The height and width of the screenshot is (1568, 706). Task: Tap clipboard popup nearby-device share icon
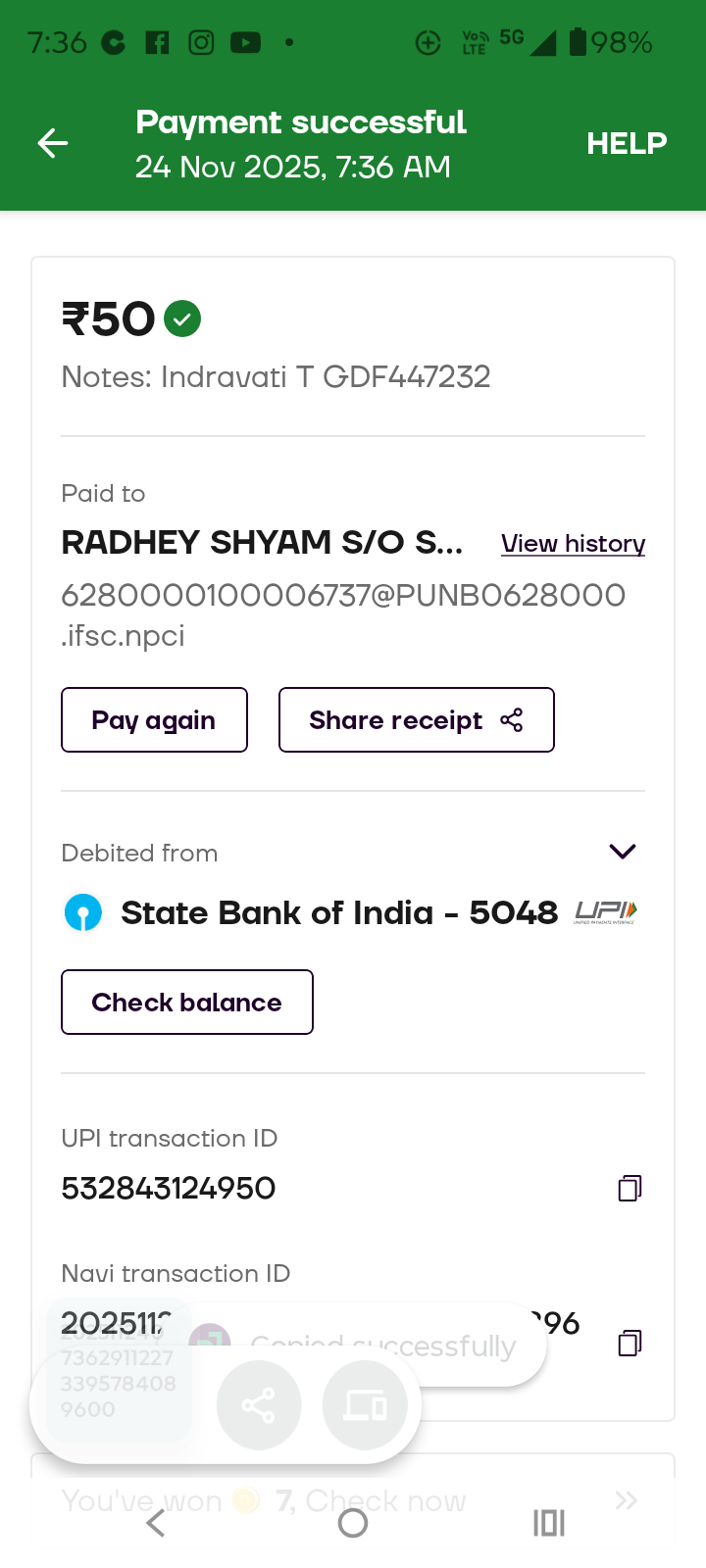point(365,1407)
